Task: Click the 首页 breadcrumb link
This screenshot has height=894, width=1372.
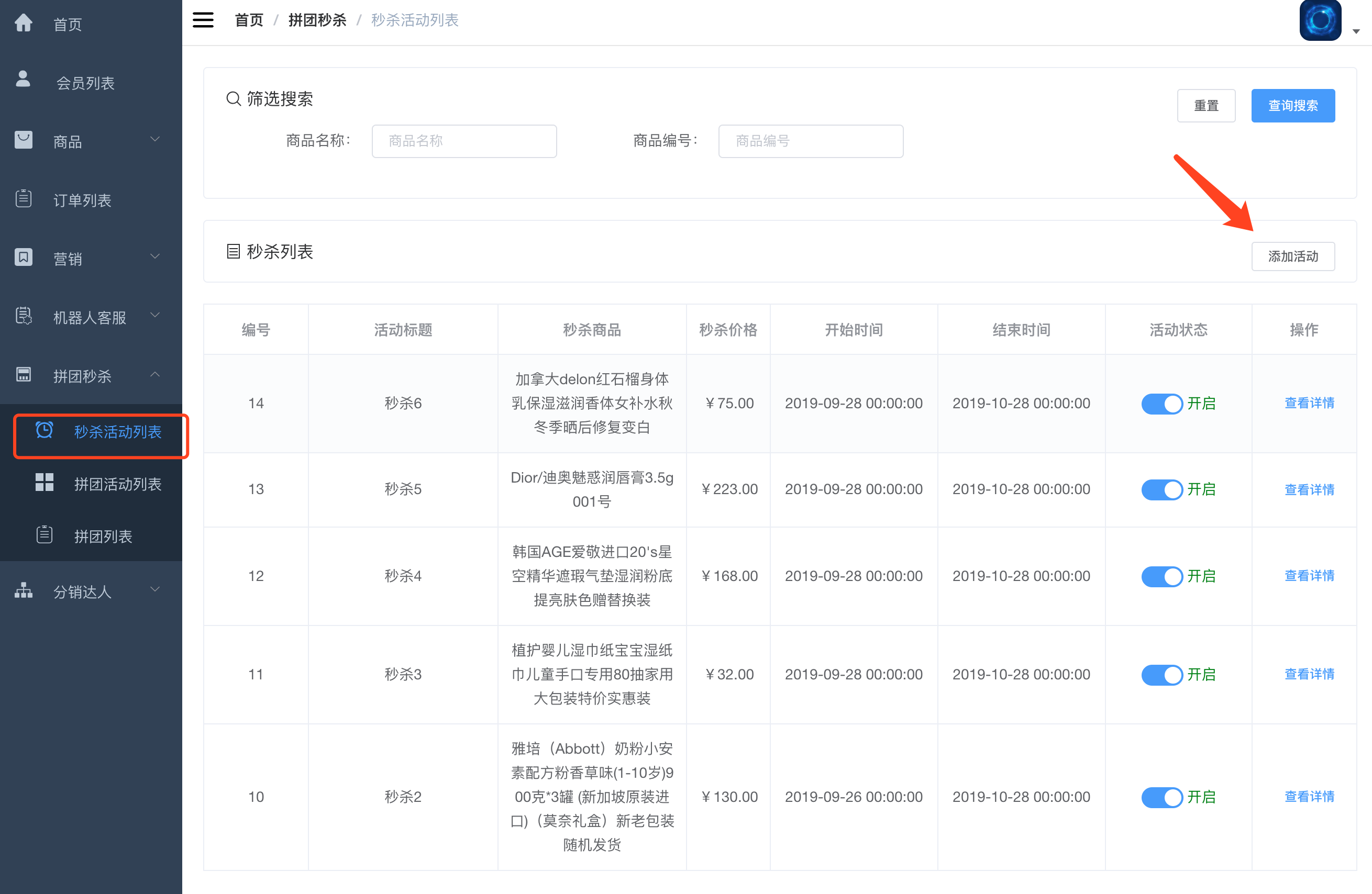Action: tap(249, 20)
